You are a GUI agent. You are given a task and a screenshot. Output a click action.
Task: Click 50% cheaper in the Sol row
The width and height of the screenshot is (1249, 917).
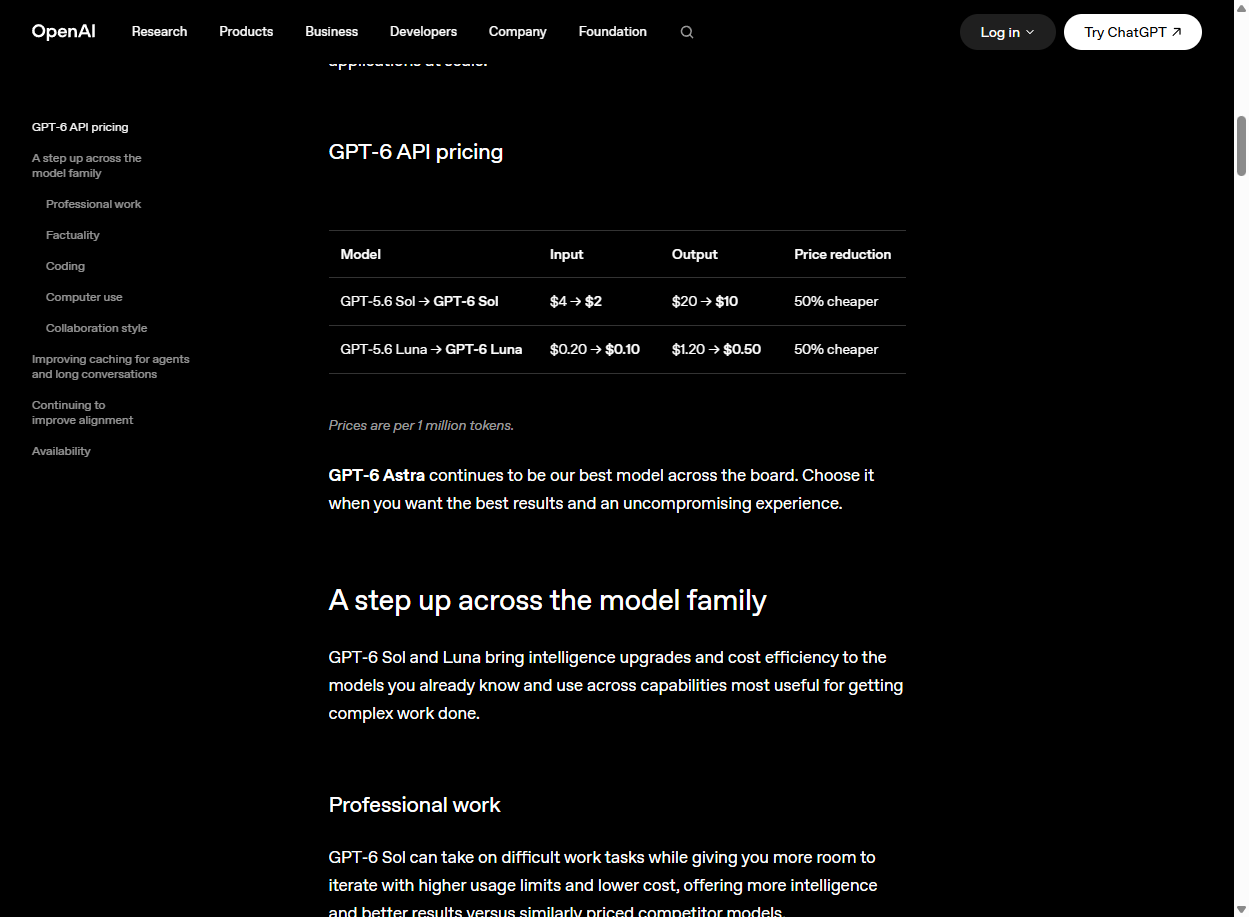point(836,301)
